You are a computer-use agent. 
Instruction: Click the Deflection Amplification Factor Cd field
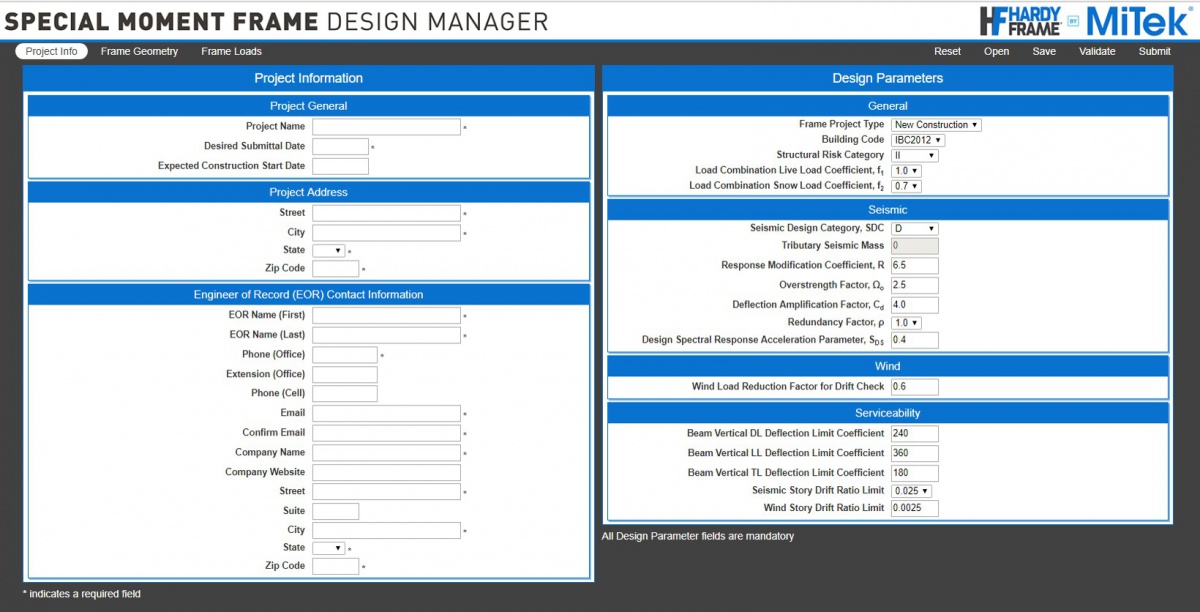point(914,304)
